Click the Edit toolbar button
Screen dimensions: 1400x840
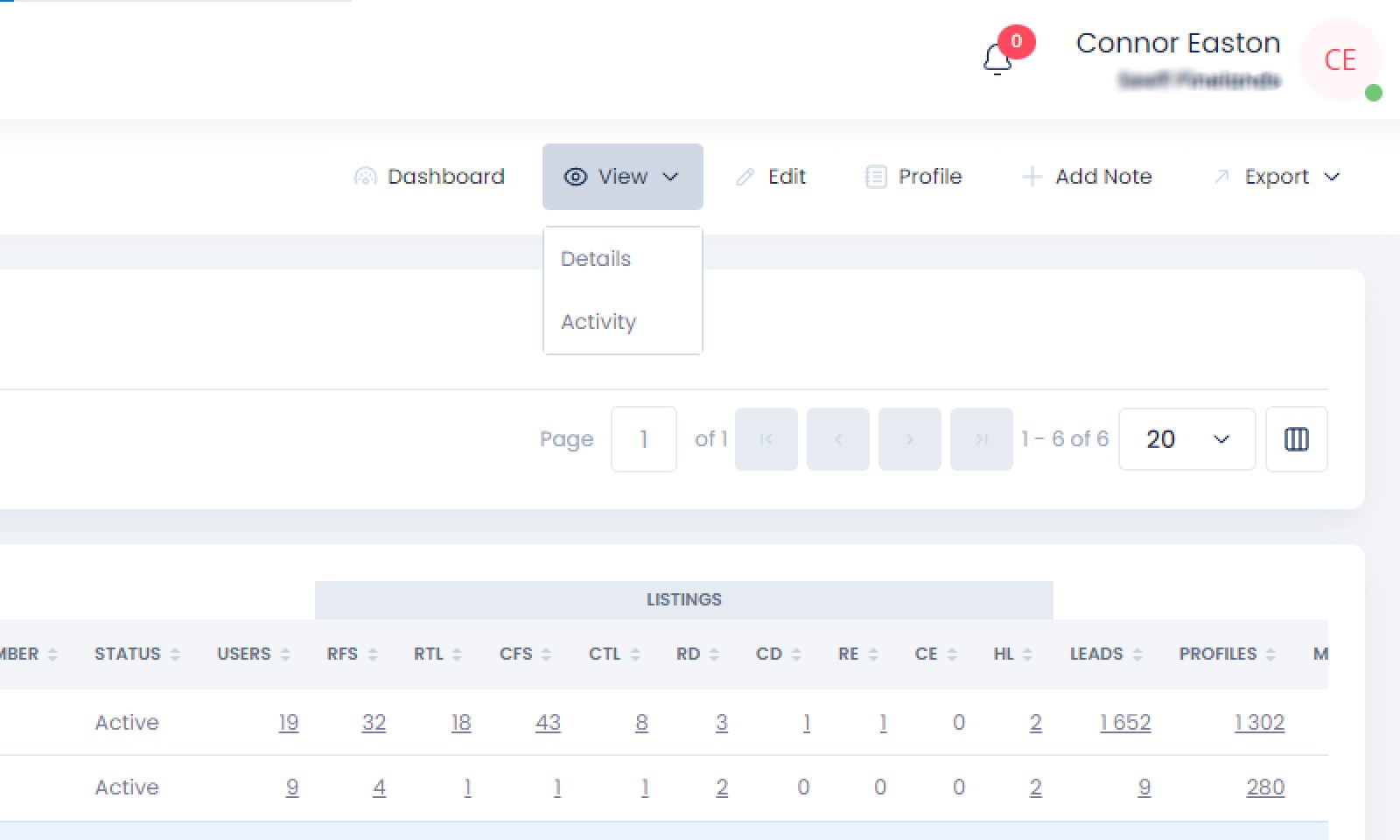pos(770,177)
